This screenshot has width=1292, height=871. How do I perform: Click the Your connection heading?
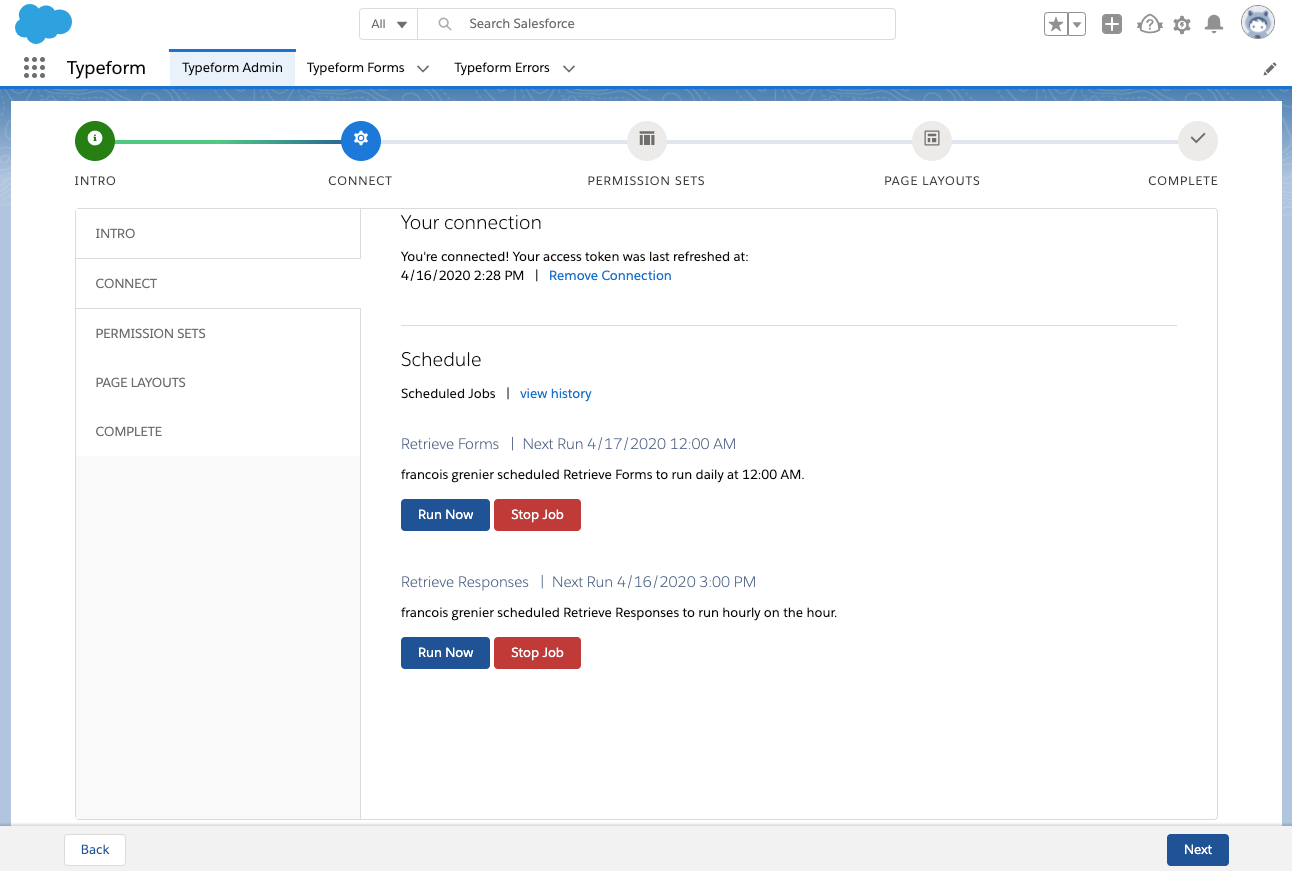[x=471, y=223]
